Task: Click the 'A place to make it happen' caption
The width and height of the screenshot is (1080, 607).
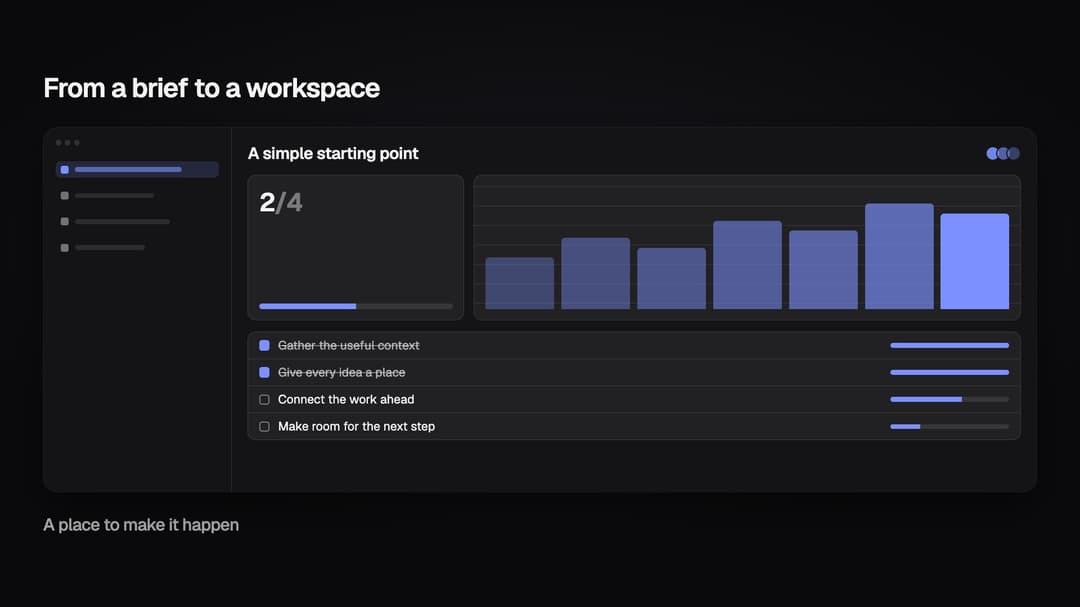Action: click(x=141, y=525)
